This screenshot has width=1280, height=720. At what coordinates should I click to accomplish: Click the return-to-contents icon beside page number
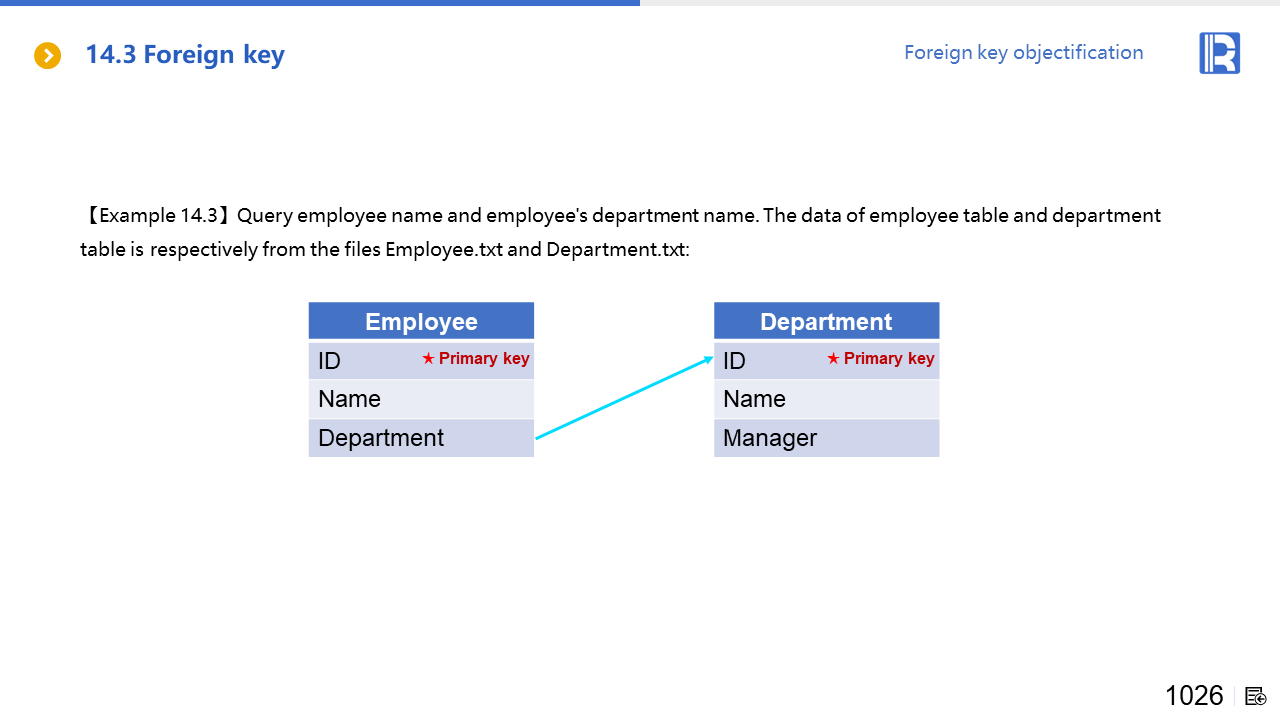(x=1256, y=696)
